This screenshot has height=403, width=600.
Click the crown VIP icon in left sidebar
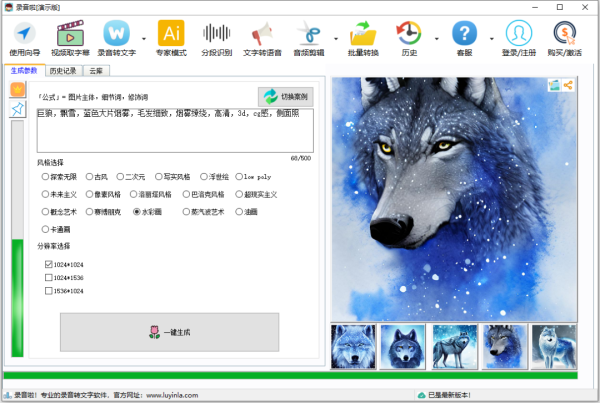[x=17, y=90]
